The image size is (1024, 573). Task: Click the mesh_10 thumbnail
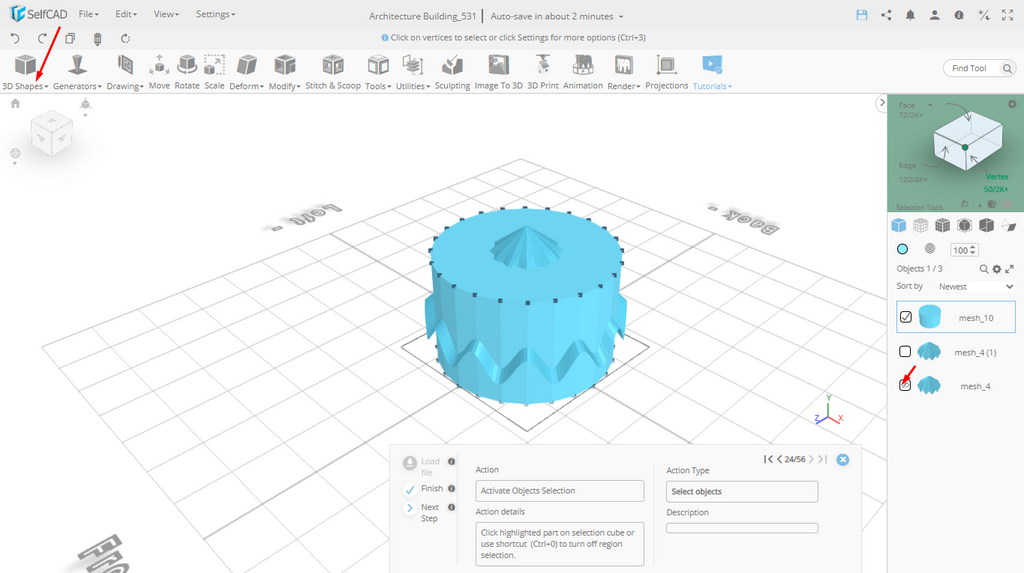[x=930, y=317]
